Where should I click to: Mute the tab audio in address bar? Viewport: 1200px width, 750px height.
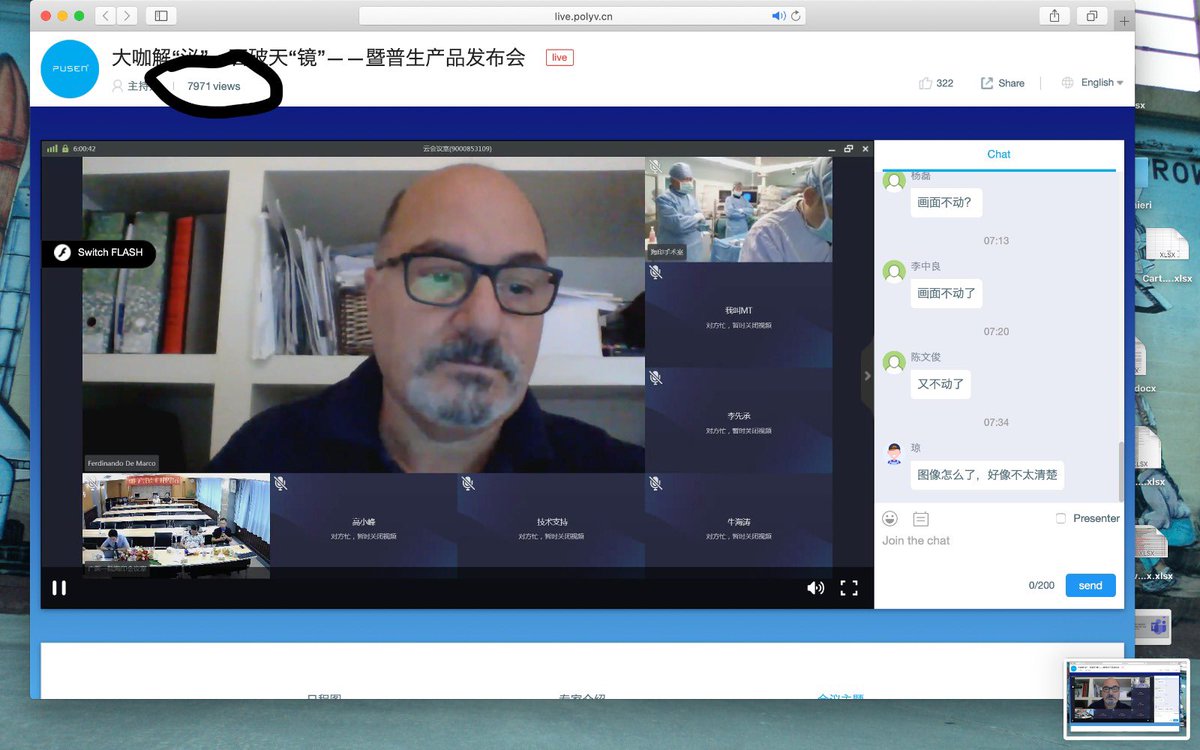tap(779, 16)
